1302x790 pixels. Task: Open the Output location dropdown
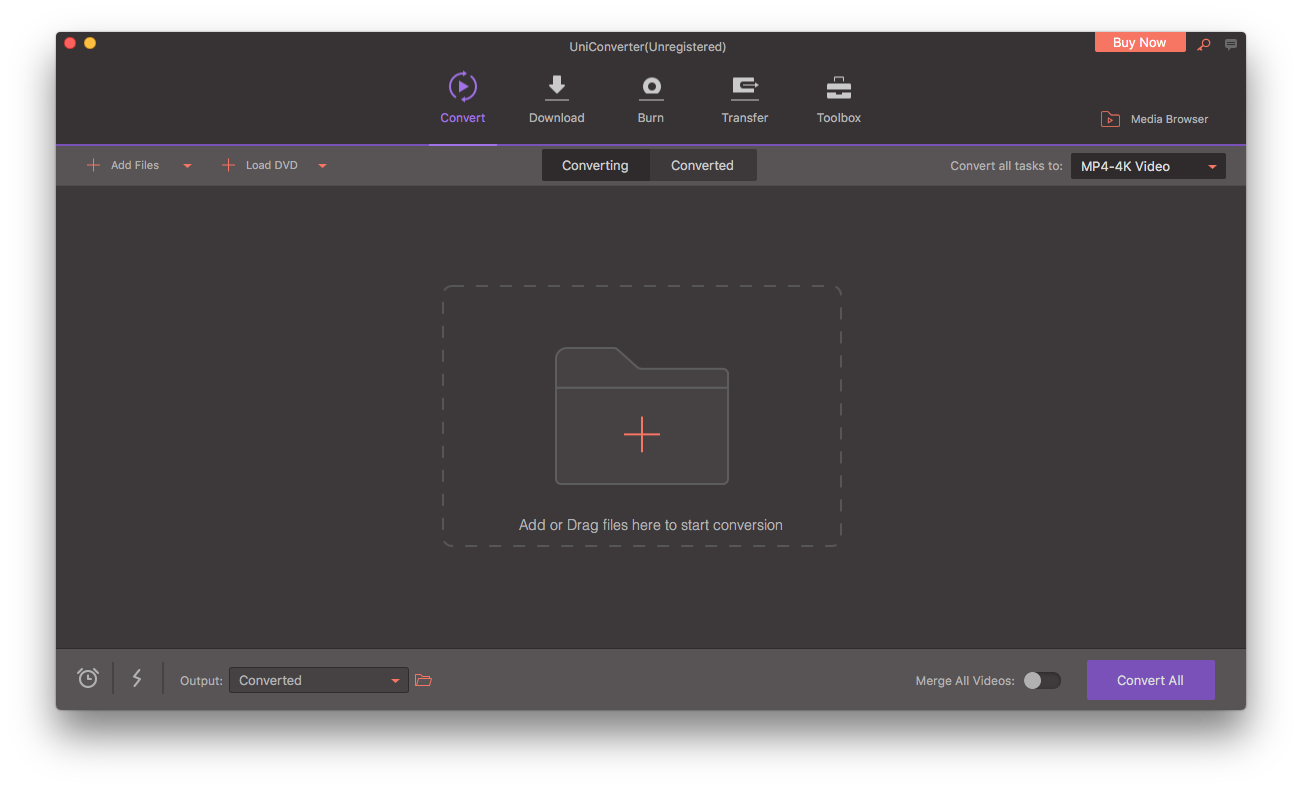[x=318, y=680]
